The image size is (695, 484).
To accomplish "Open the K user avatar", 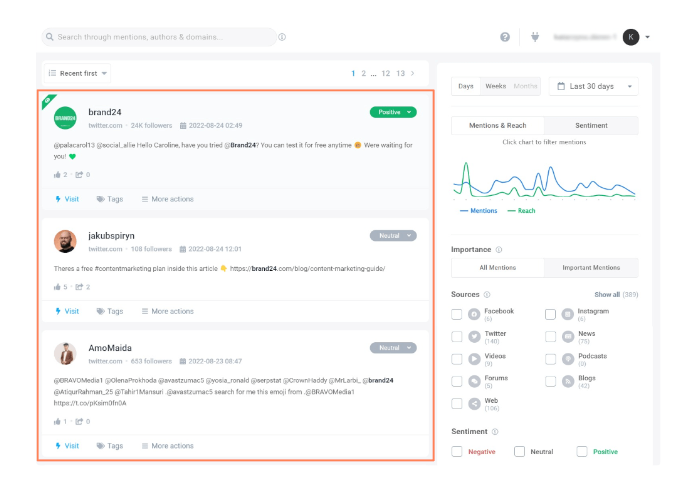I will 631,37.
